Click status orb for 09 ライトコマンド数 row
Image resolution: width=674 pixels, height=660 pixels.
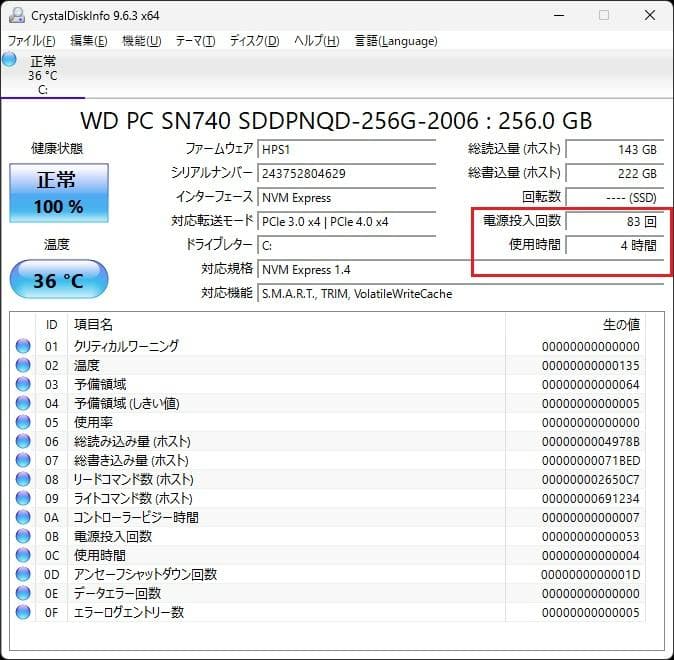(x=23, y=498)
